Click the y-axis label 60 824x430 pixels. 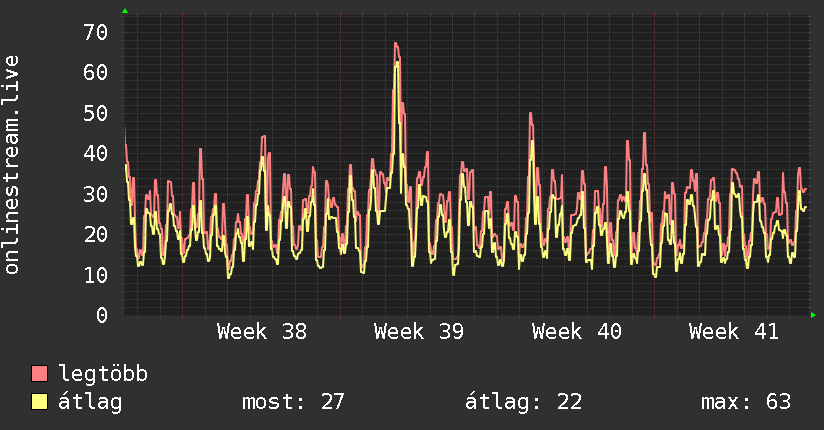pyautogui.click(x=96, y=73)
